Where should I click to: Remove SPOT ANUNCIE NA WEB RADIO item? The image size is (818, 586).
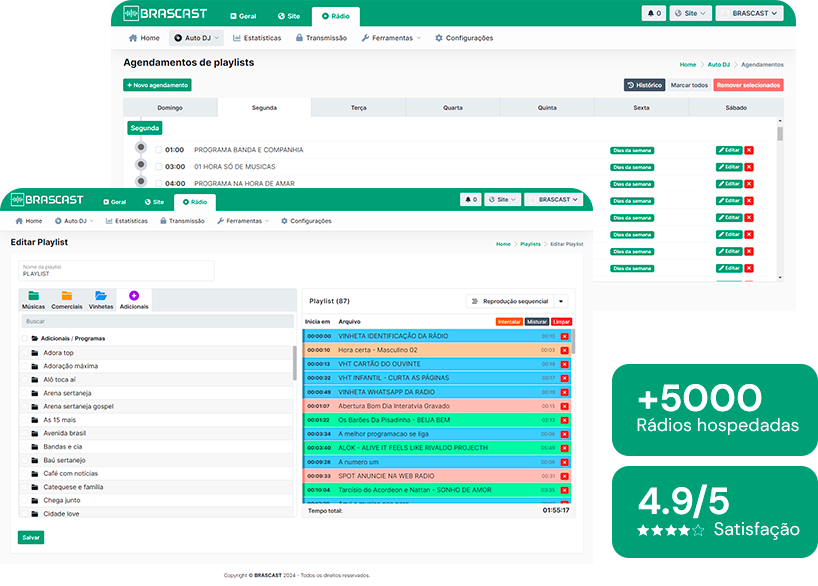(x=564, y=476)
